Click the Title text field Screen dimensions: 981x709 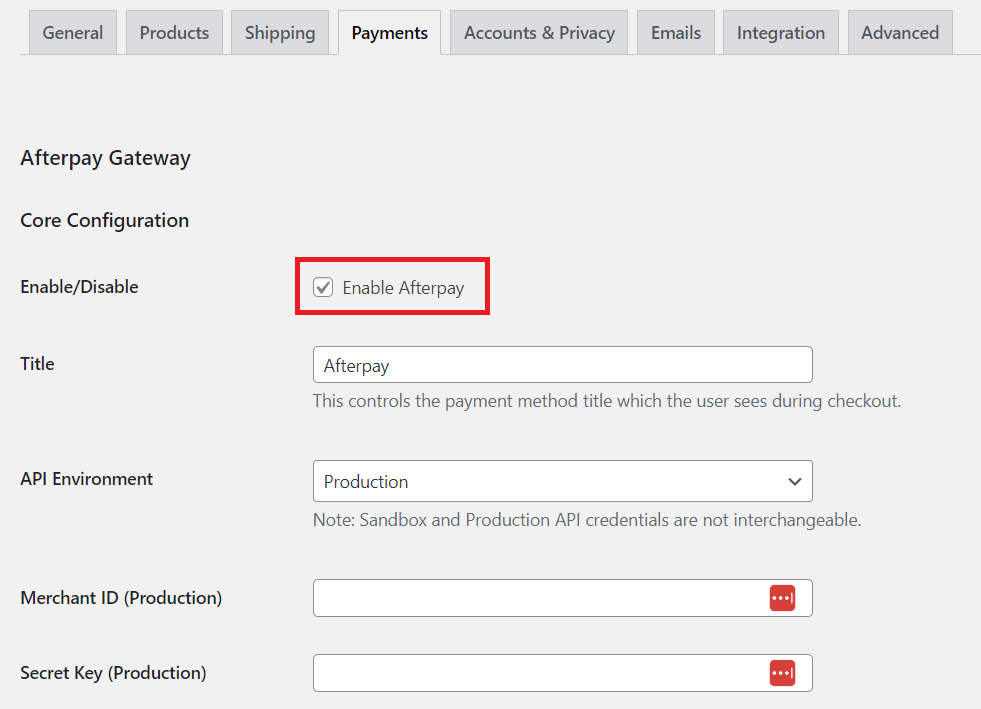[562, 365]
